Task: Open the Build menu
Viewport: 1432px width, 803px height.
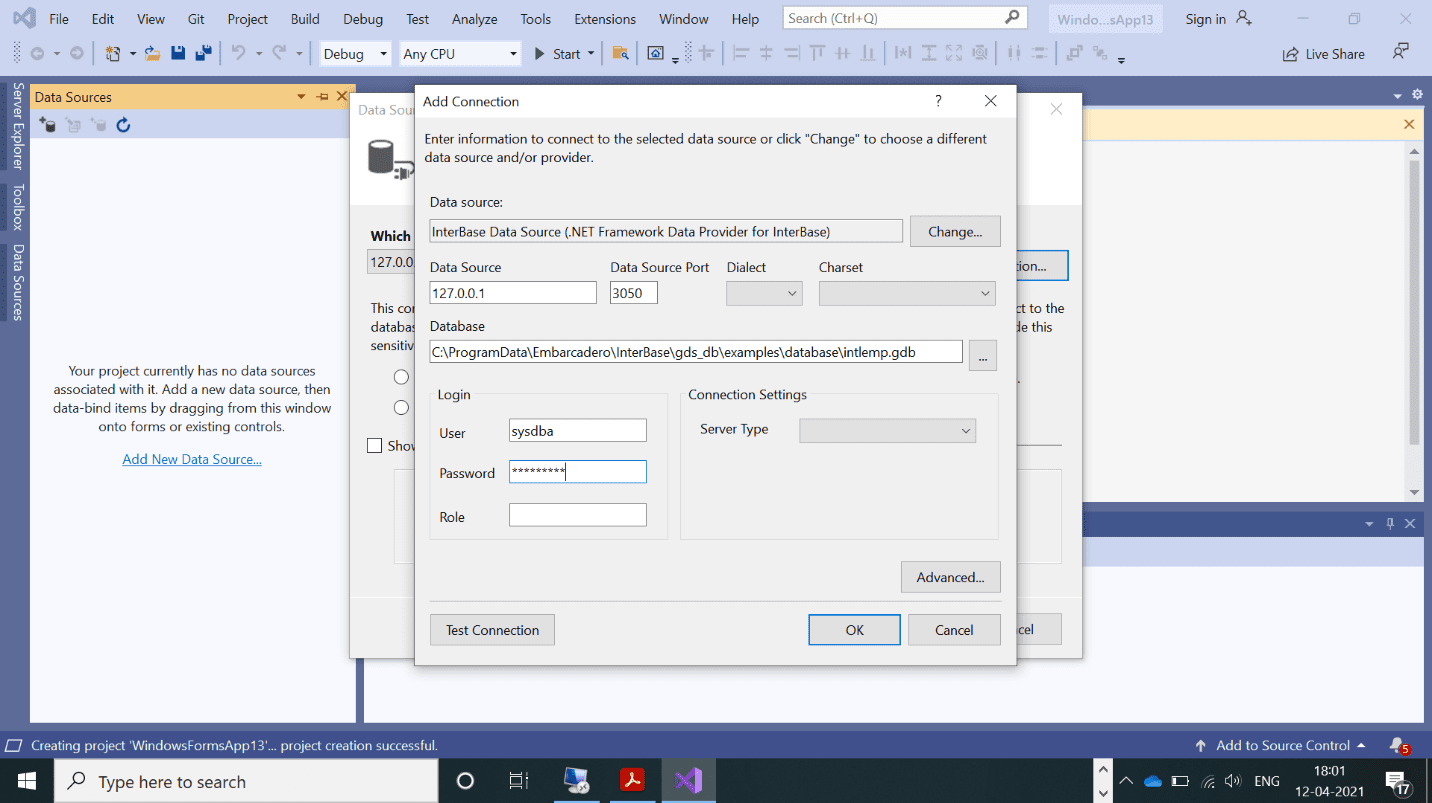Action: tap(305, 19)
